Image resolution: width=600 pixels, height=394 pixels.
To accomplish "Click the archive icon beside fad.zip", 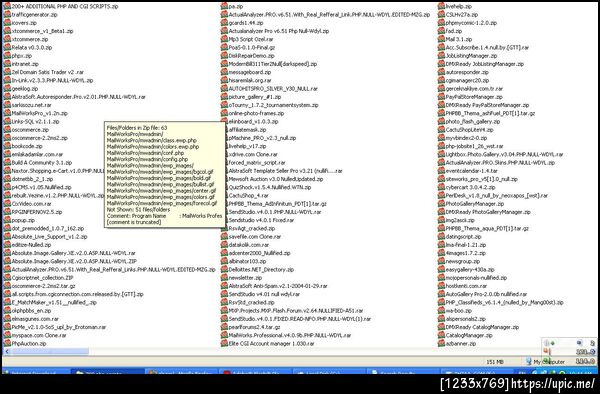I will point(442,31).
